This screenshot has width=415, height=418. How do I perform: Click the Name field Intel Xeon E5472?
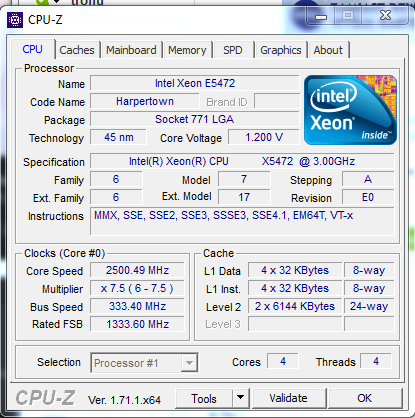pyautogui.click(x=195, y=83)
